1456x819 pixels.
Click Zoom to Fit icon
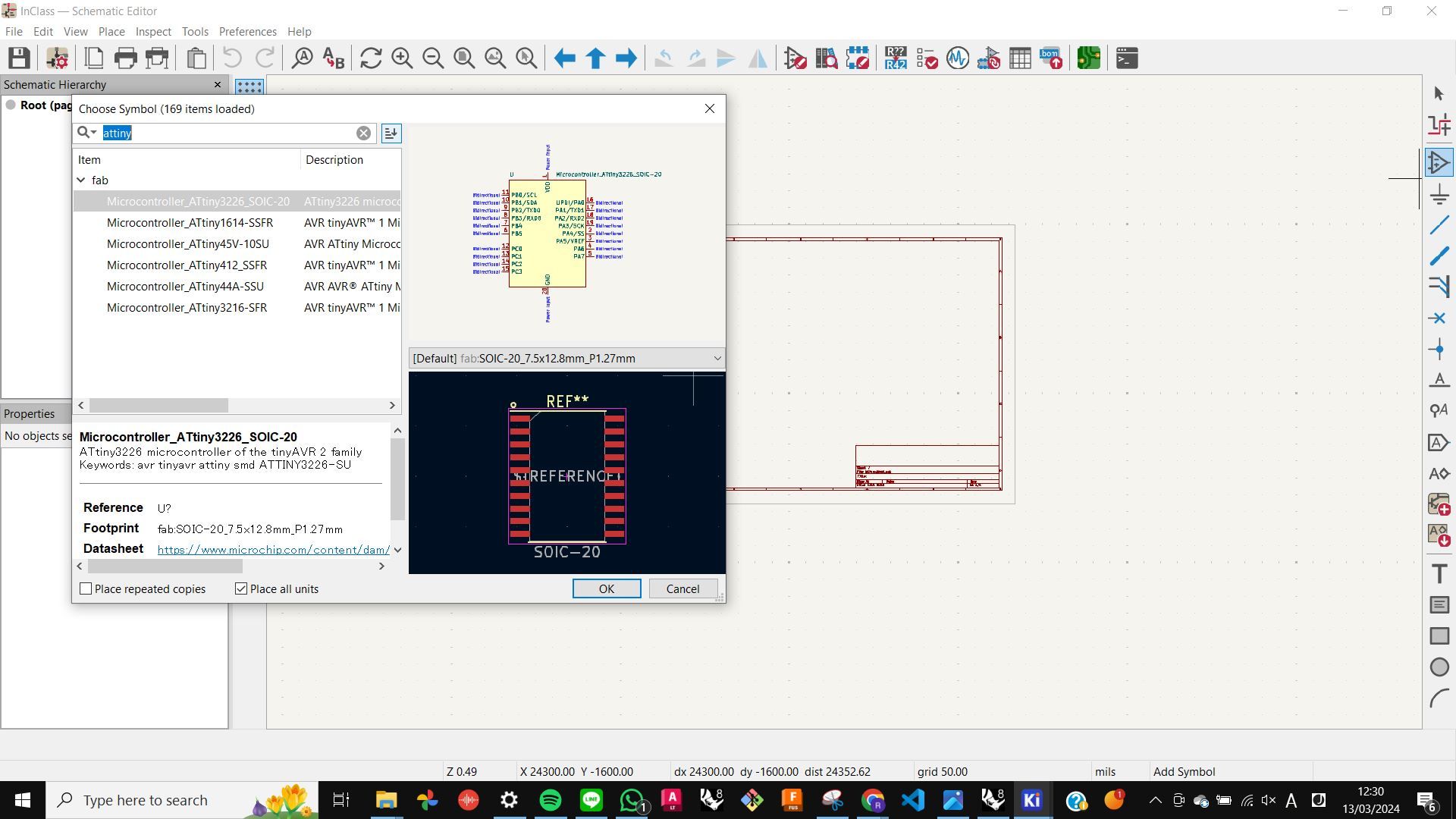(464, 58)
